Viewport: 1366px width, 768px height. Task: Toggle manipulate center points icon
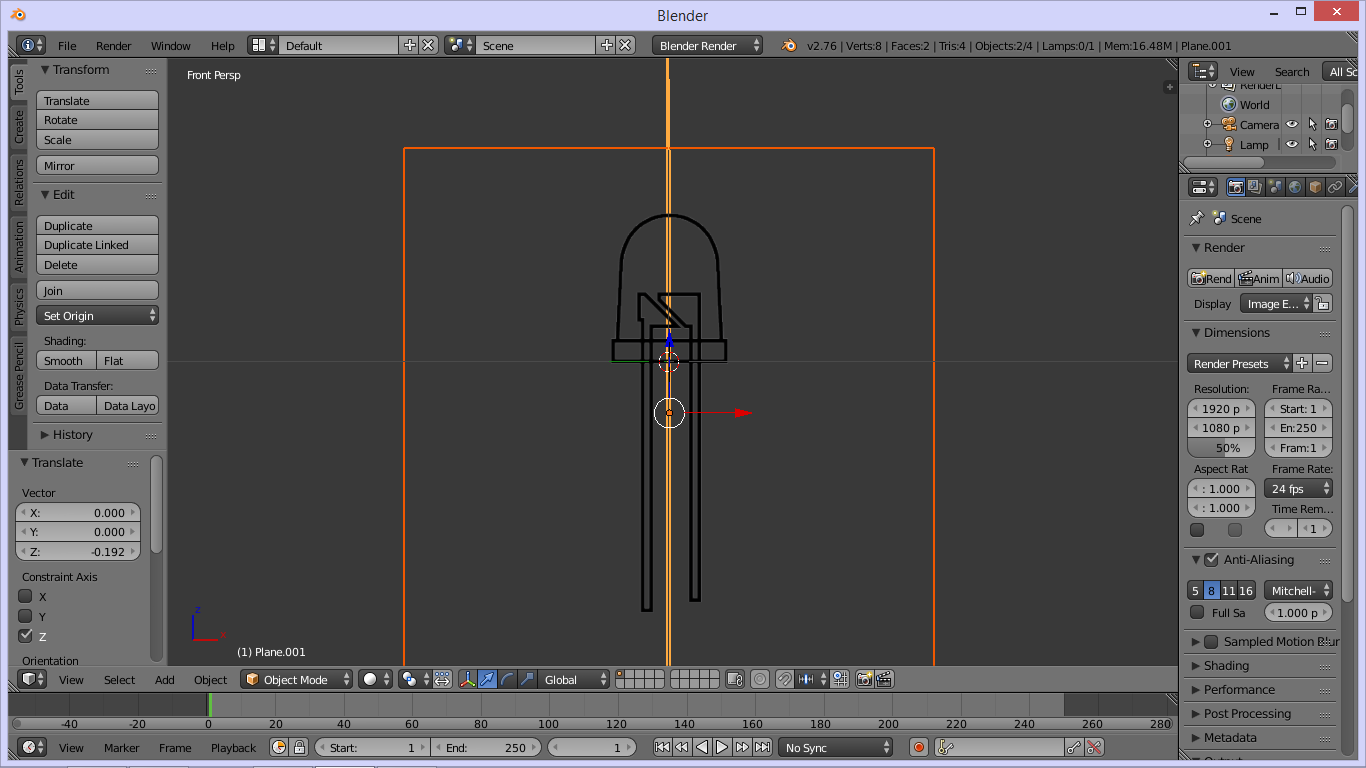point(441,679)
